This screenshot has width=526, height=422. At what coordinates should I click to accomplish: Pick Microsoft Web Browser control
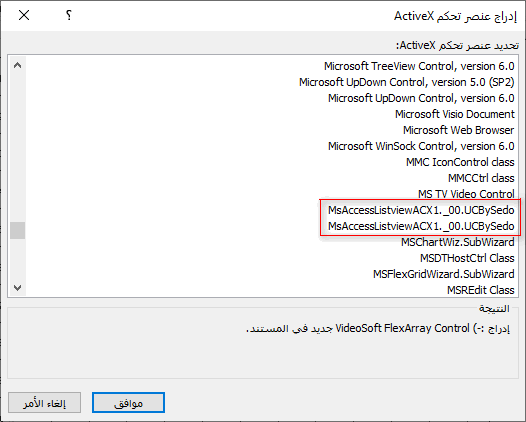pos(459,130)
